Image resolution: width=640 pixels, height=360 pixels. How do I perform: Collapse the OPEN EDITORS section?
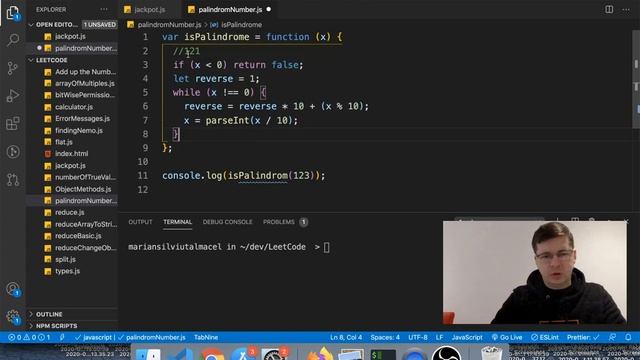pos(56,24)
